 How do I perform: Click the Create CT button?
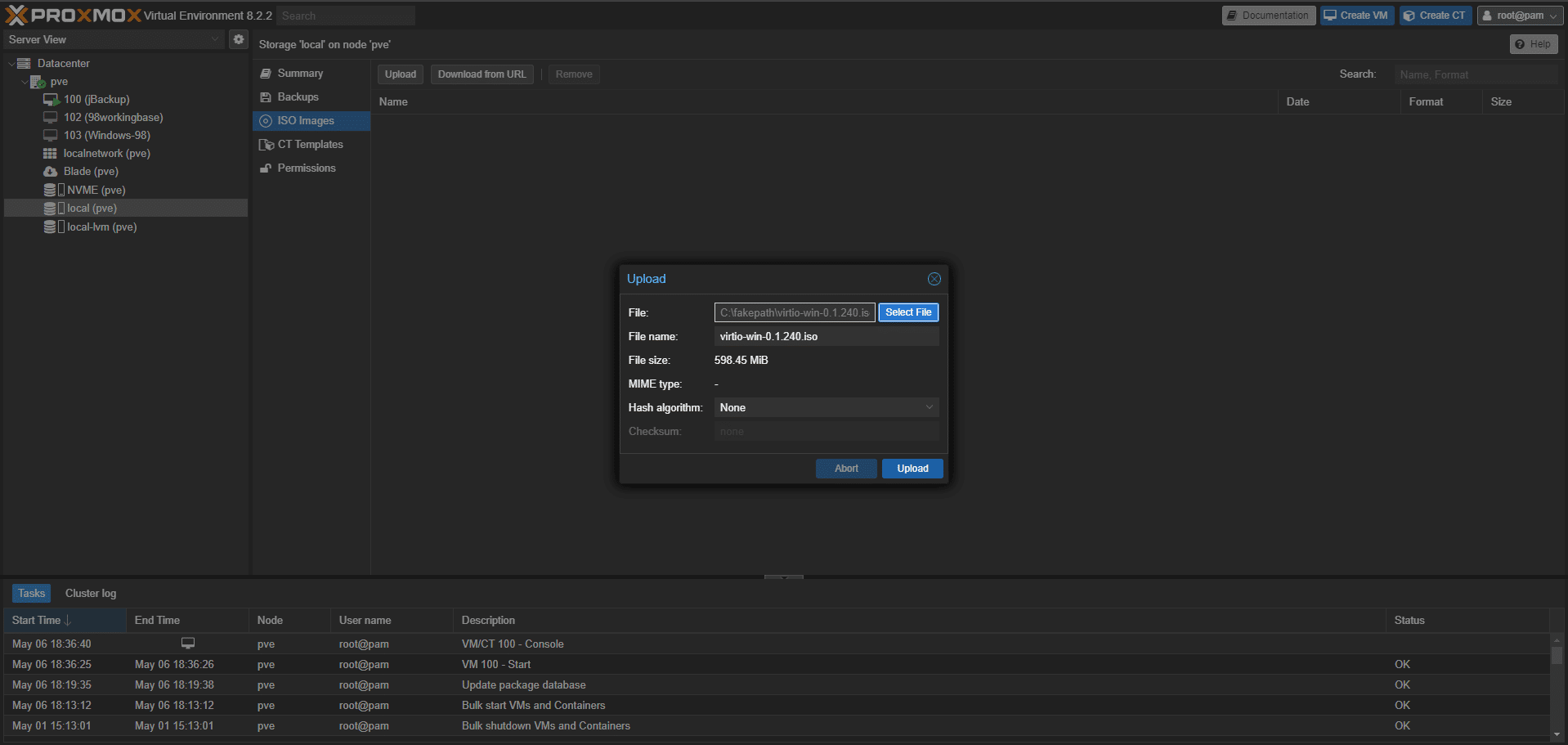click(x=1436, y=16)
